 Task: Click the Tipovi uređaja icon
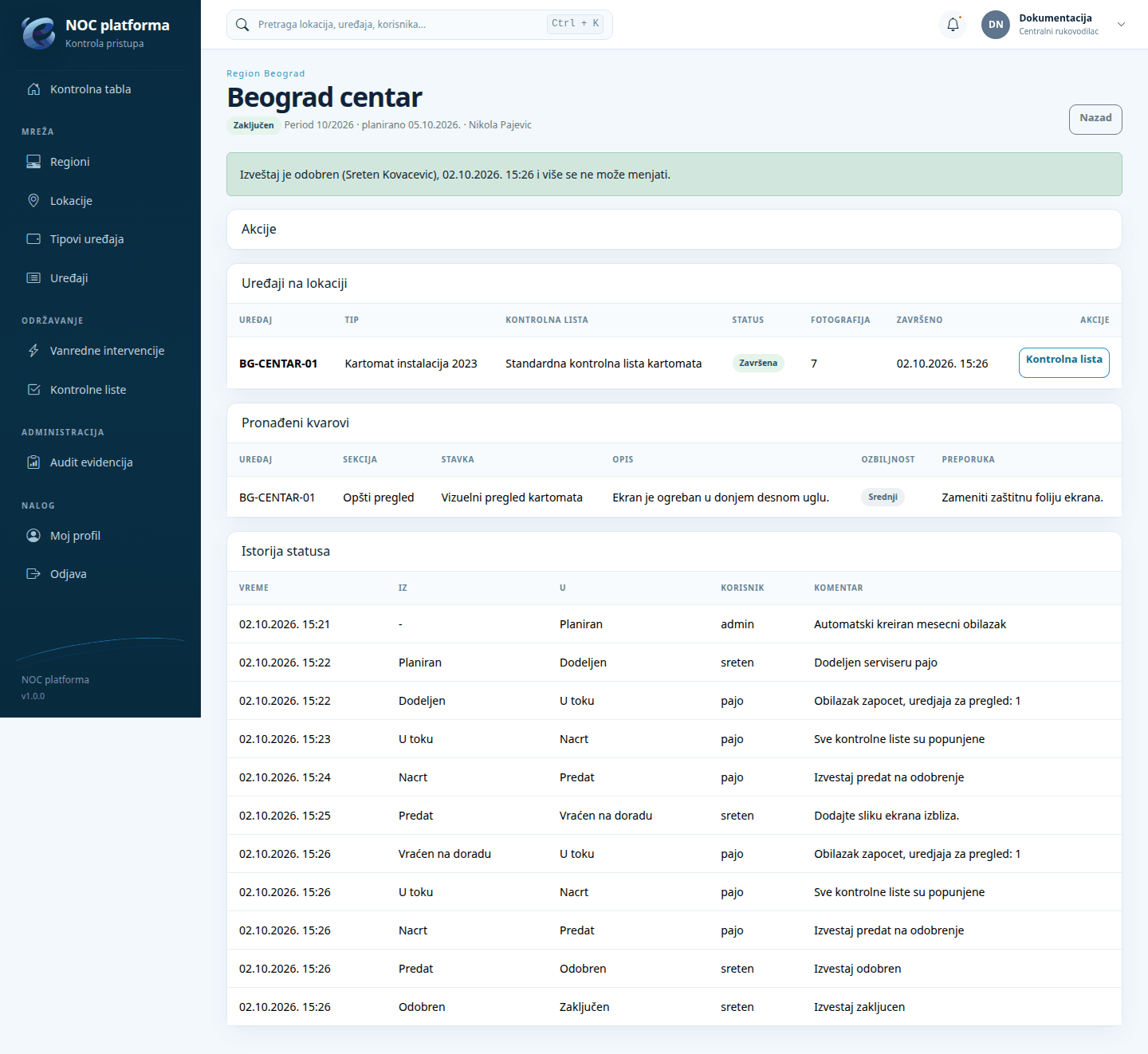(x=33, y=239)
